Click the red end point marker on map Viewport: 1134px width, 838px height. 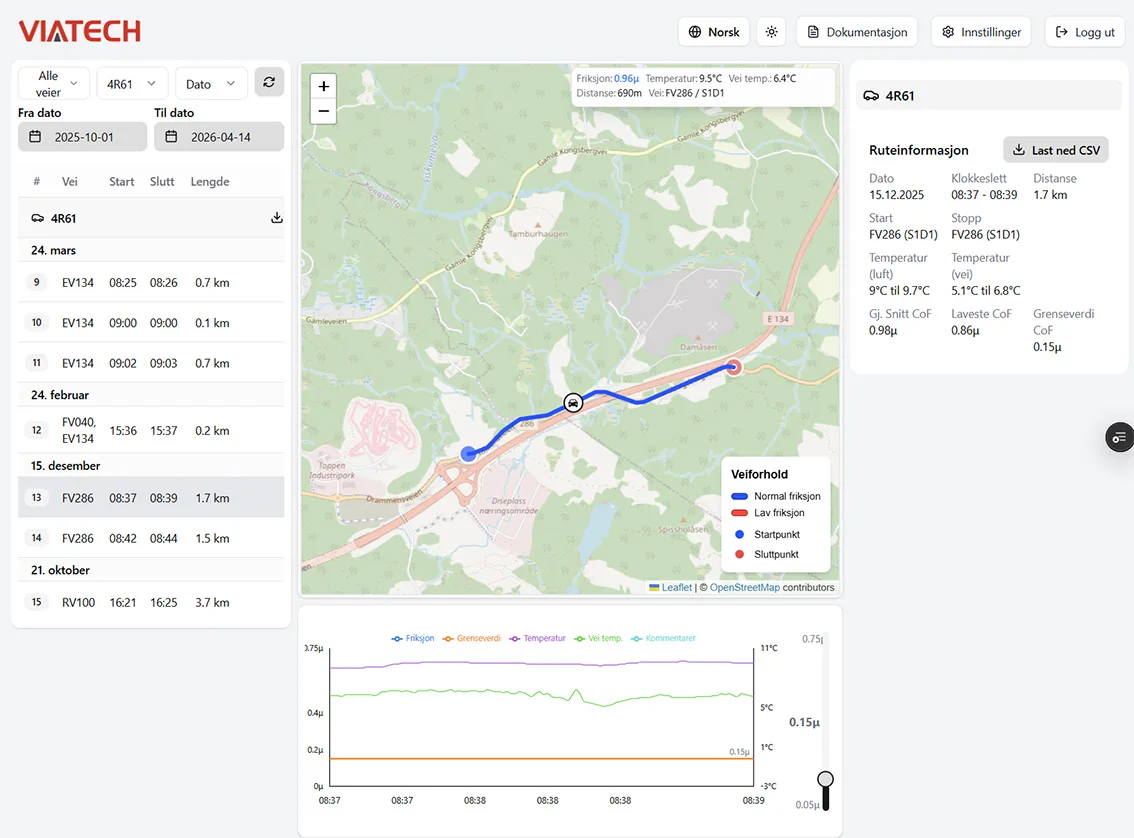[734, 367]
